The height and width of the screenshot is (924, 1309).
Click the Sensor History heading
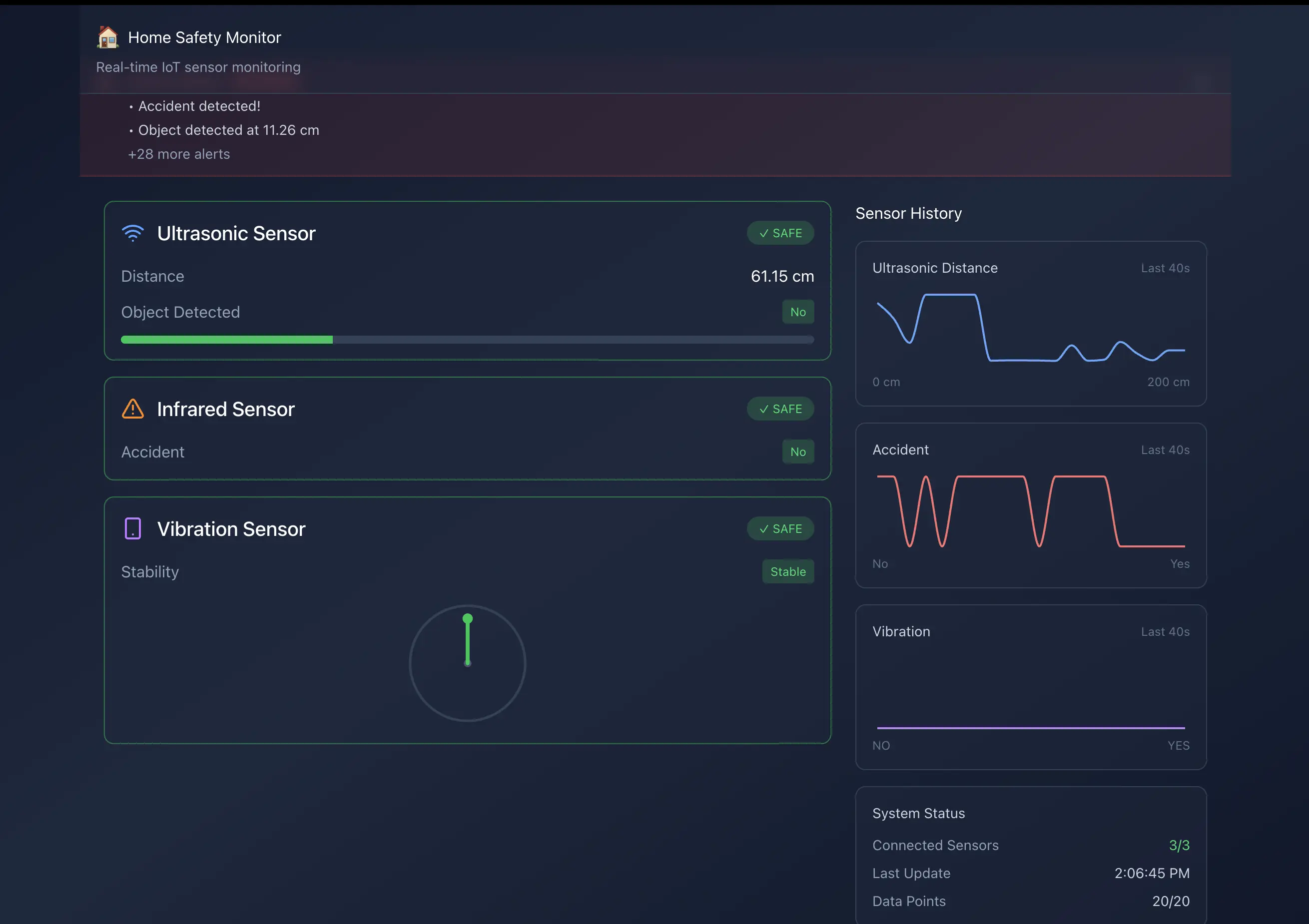pyautogui.click(x=908, y=213)
